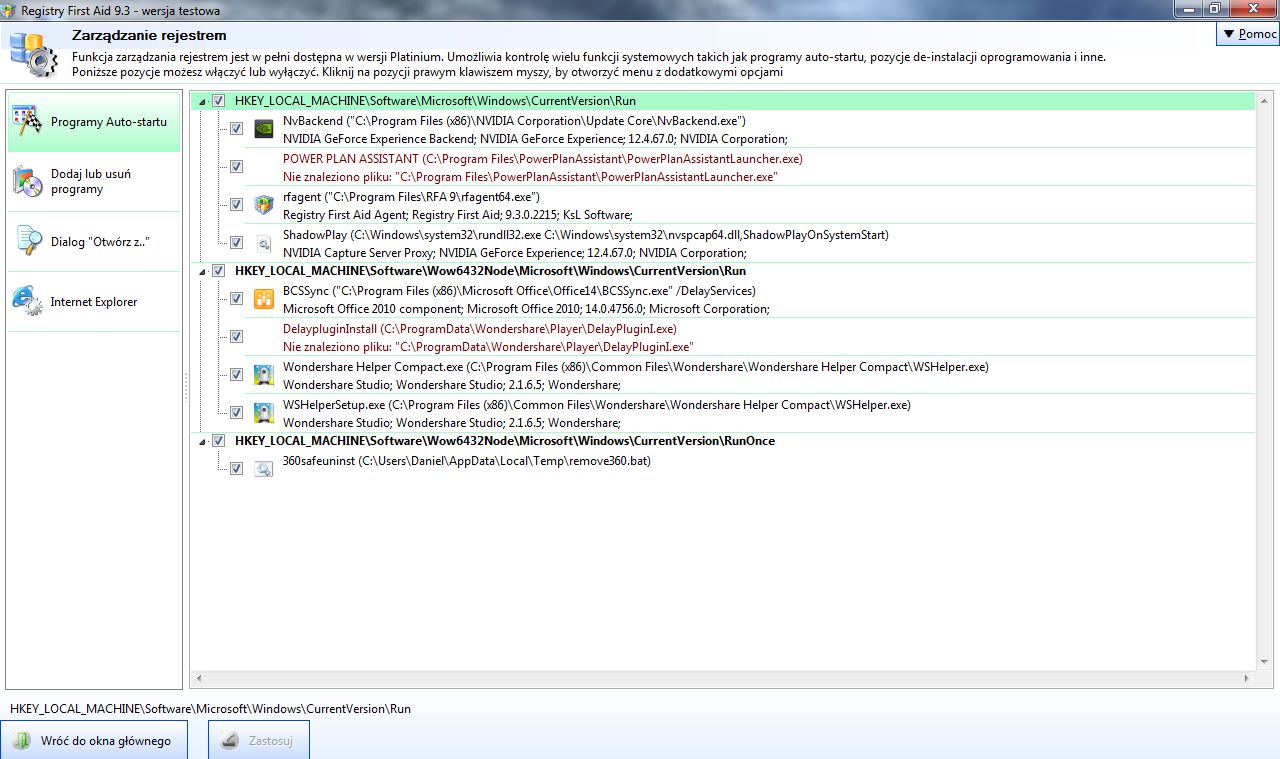
Task: Click the ShadowPlay entry icon
Action: click(x=264, y=243)
